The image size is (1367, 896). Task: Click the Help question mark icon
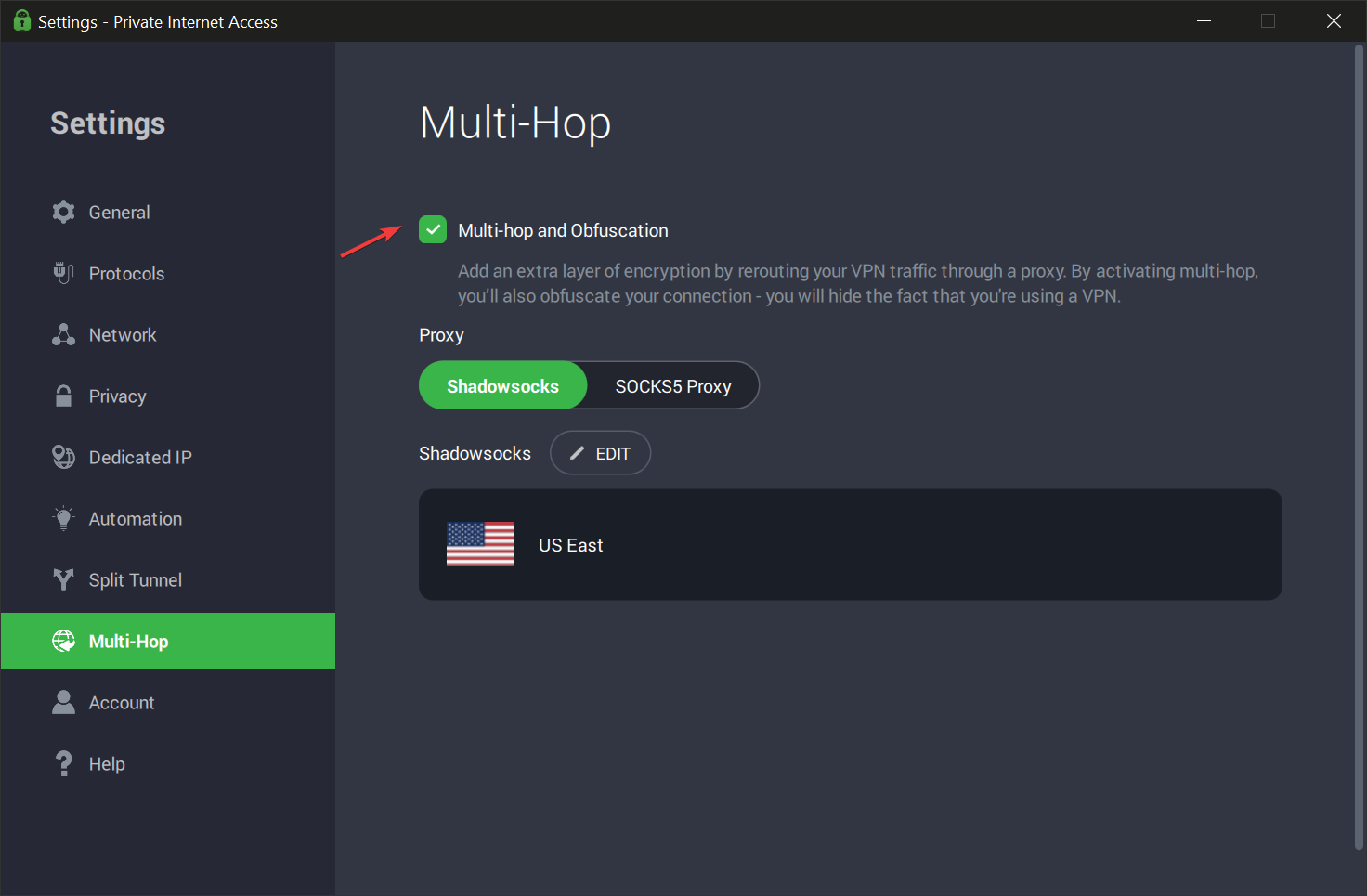pos(63,763)
